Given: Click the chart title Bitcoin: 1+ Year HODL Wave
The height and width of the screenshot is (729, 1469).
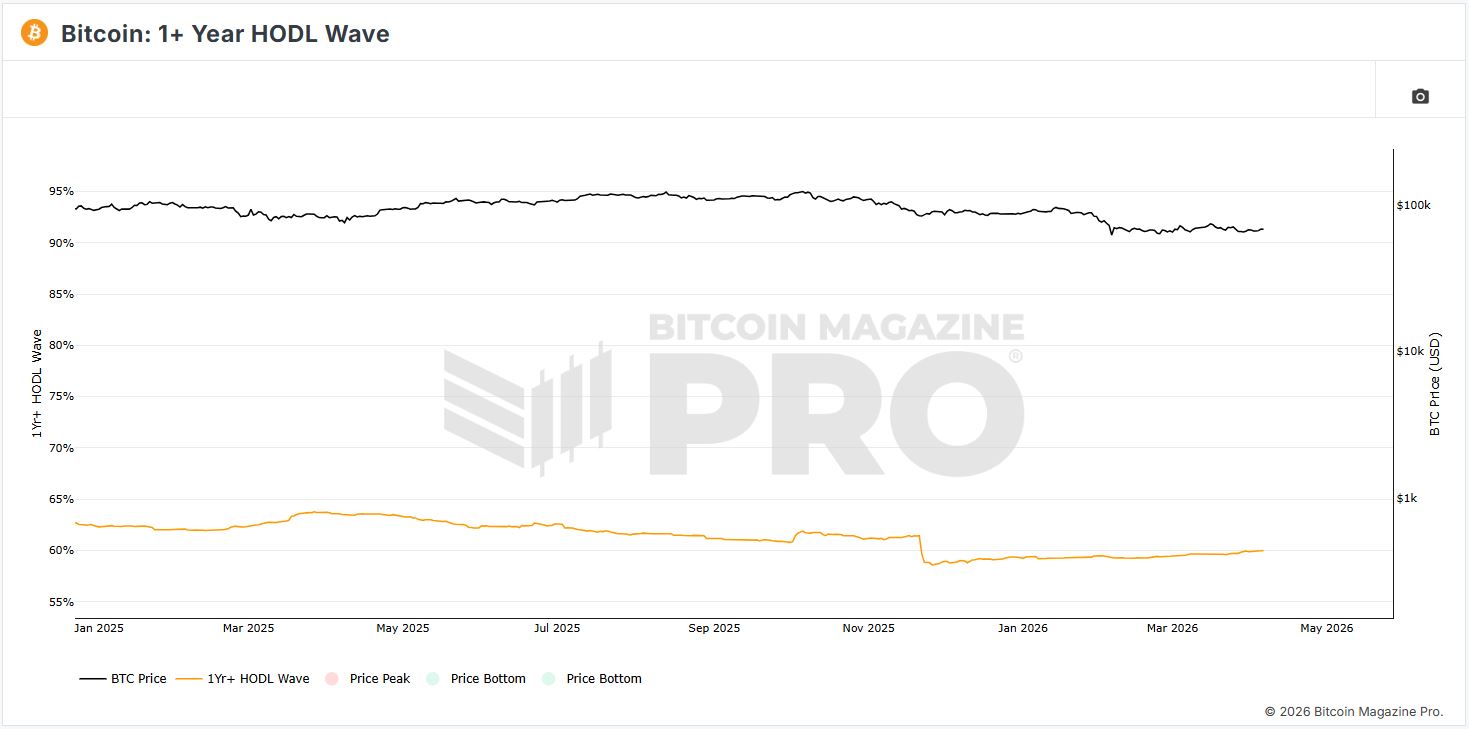Looking at the screenshot, I should pos(225,34).
